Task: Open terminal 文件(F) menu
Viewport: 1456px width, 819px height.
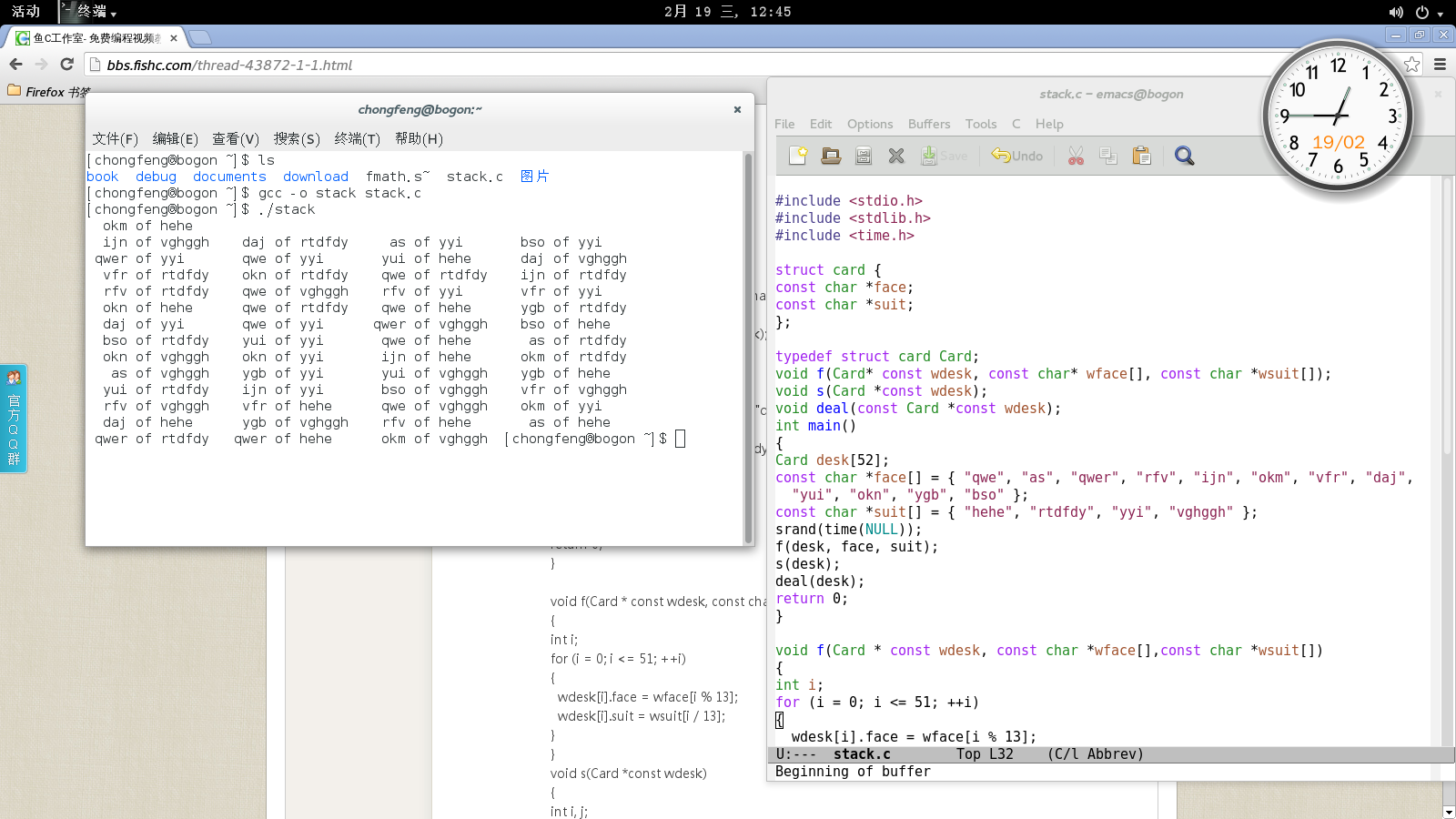Action: coord(115,138)
